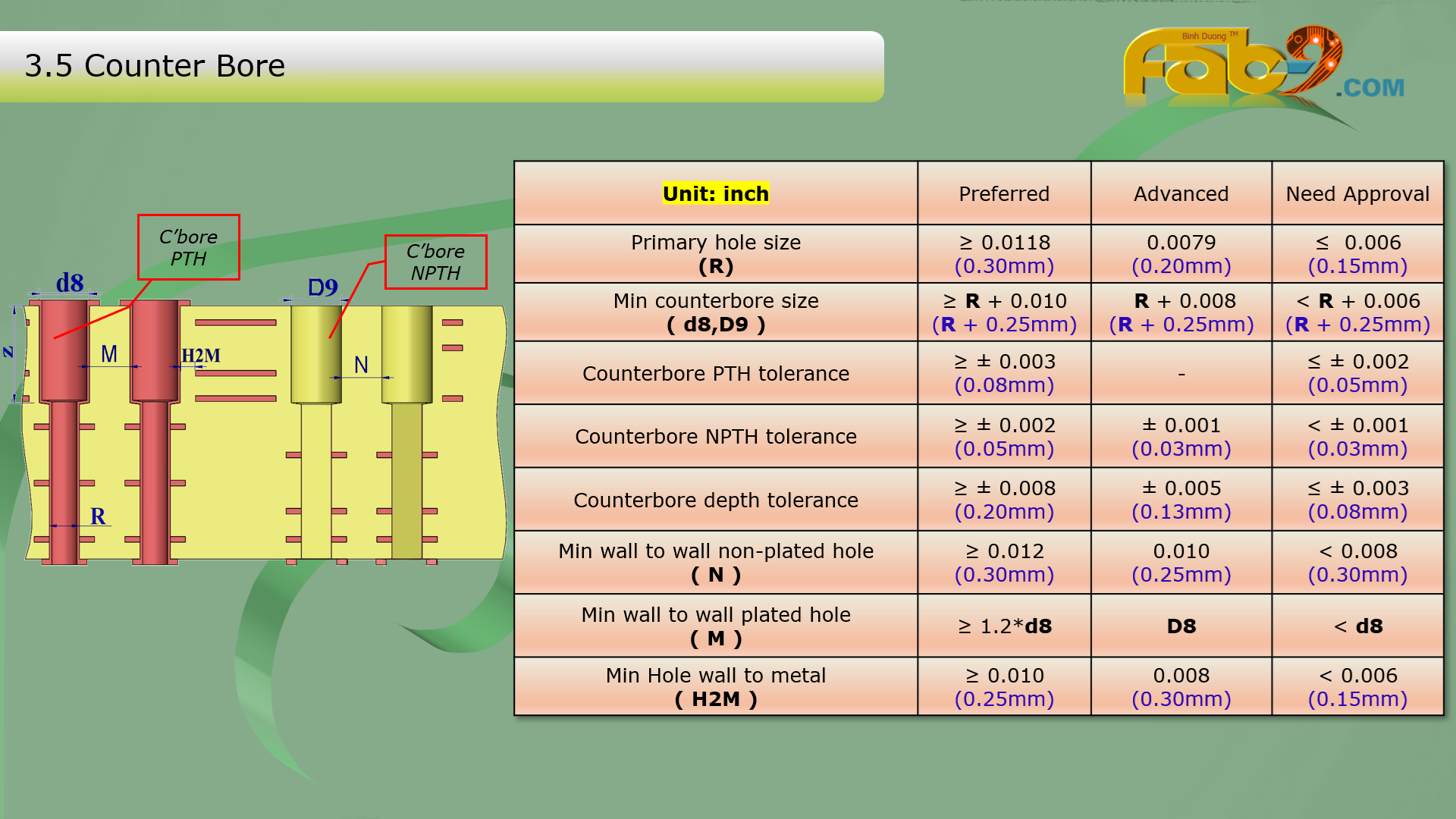Viewport: 1456px width, 819px height.
Task: Click the Counterbore PTH tolerance row label
Action: [715, 373]
